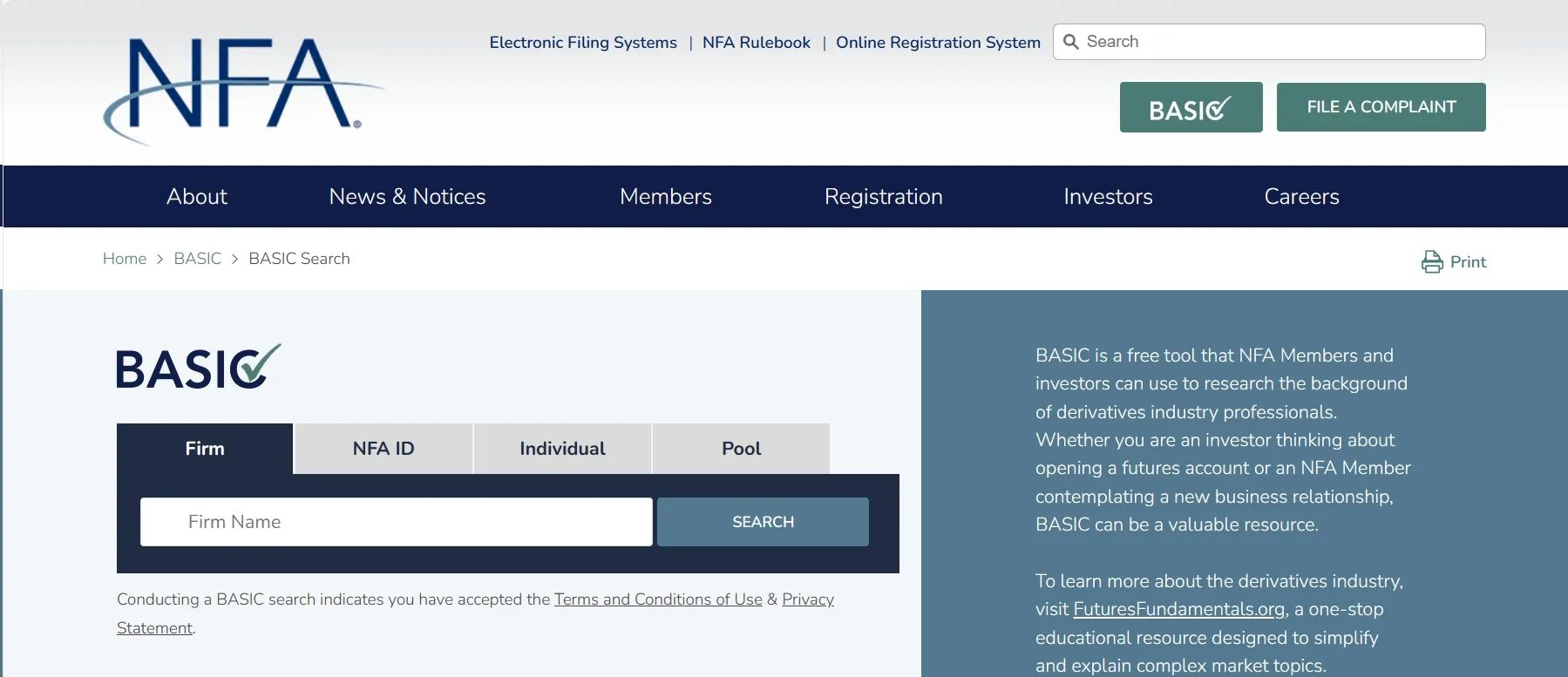
Task: Open the Careers menu
Action: pos(1301,197)
